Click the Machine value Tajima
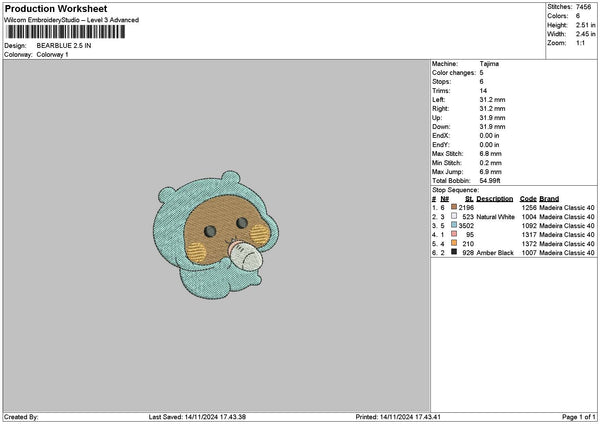 pyautogui.click(x=489, y=64)
